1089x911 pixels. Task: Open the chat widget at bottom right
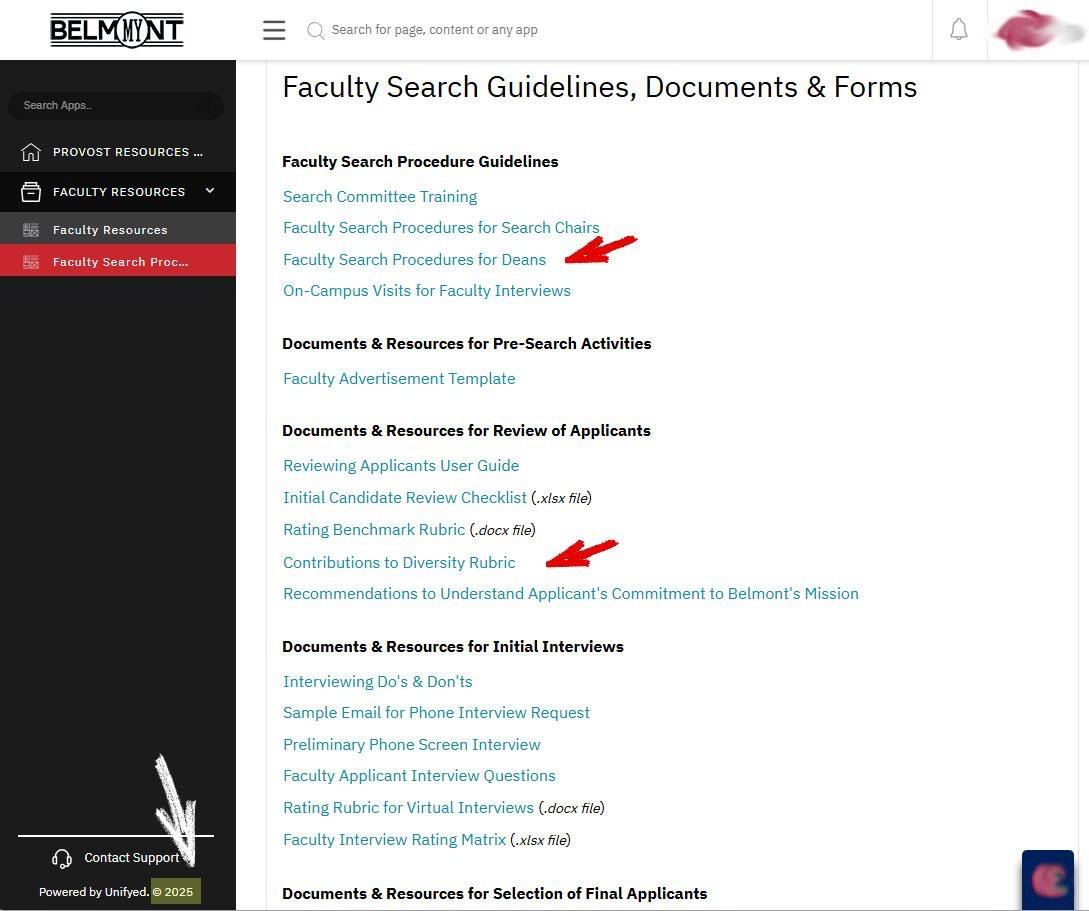point(1048,880)
